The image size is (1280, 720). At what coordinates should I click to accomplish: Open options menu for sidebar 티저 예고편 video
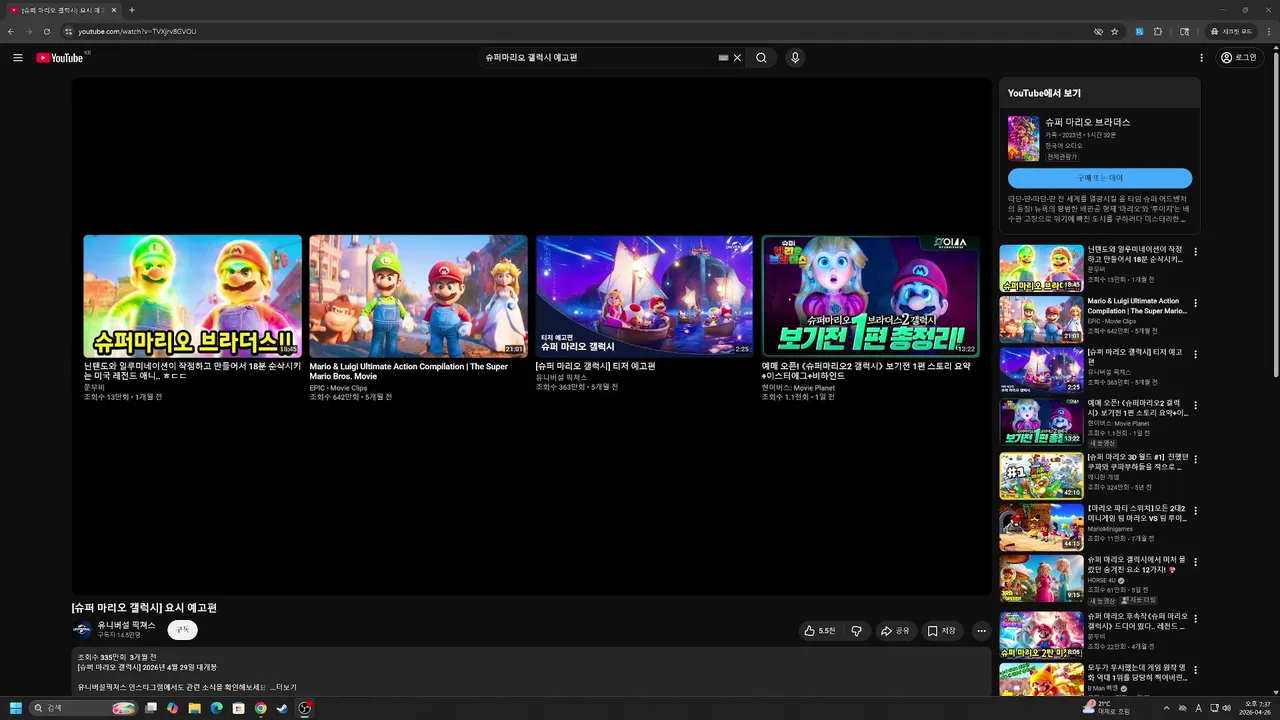[x=1195, y=354]
